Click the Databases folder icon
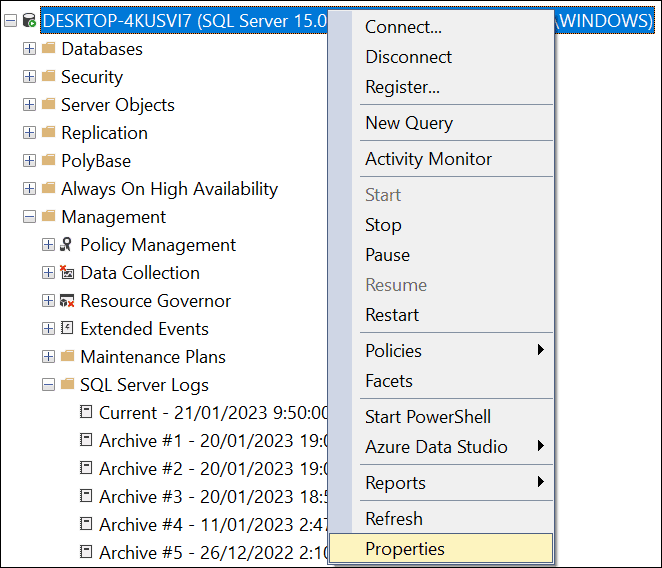The width and height of the screenshot is (662, 568). point(49,48)
